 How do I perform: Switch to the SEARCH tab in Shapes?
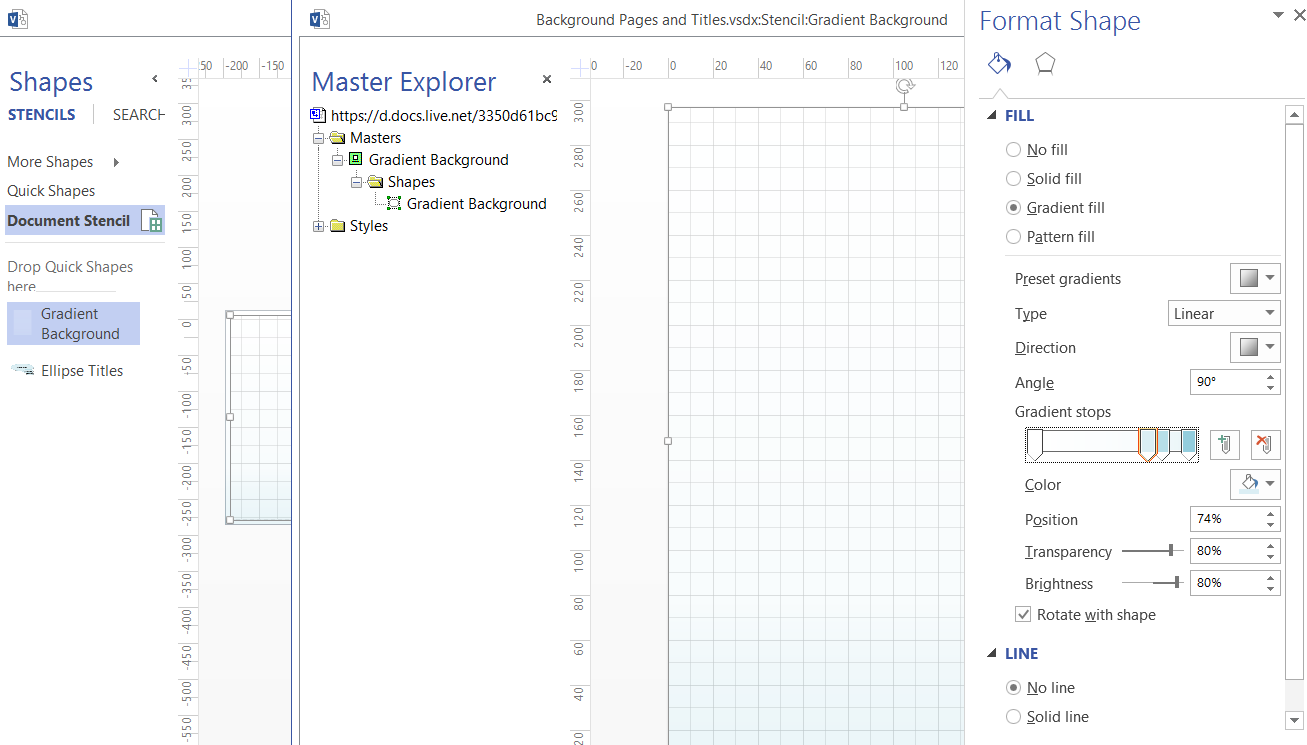click(x=139, y=115)
